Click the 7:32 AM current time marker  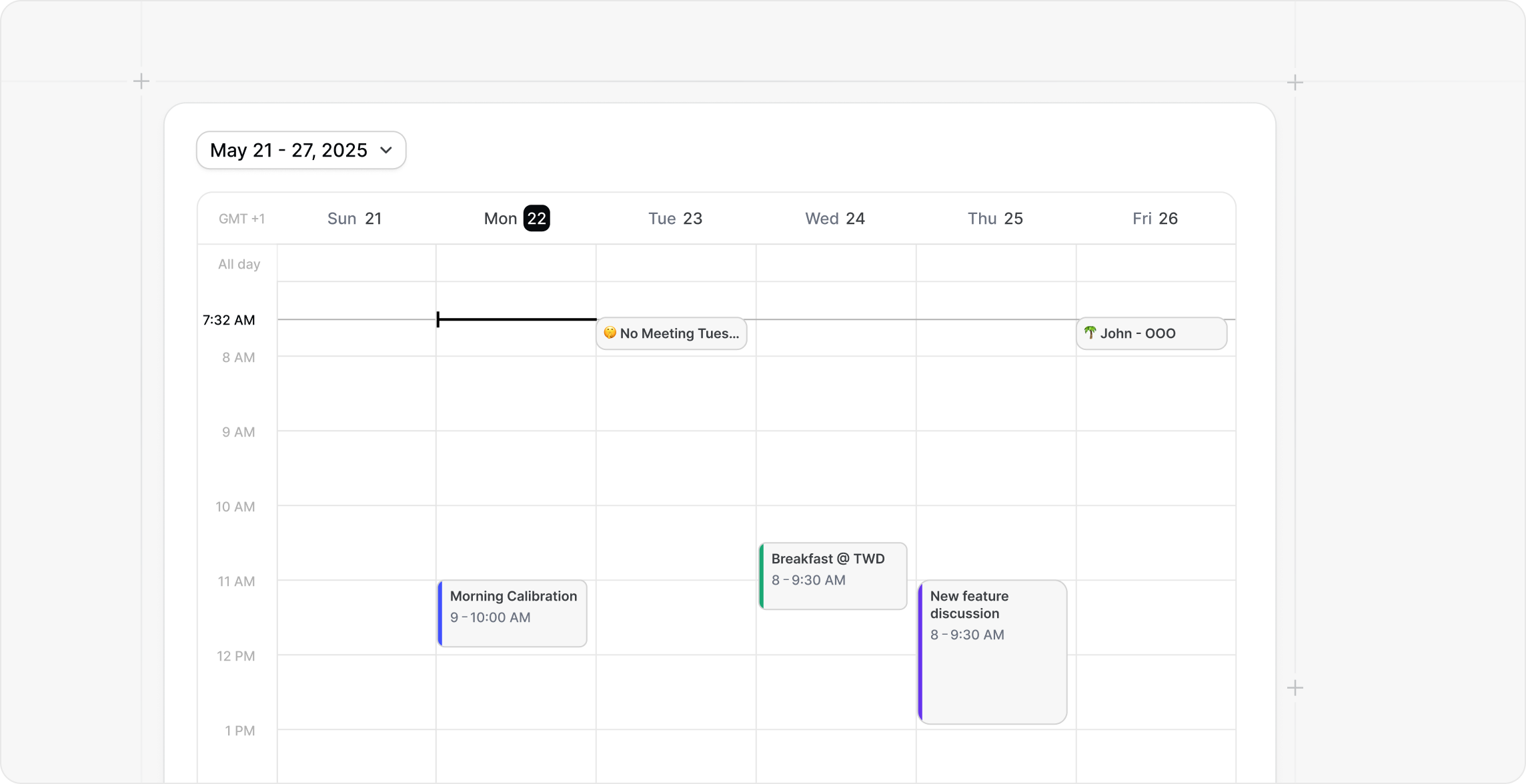tap(229, 320)
